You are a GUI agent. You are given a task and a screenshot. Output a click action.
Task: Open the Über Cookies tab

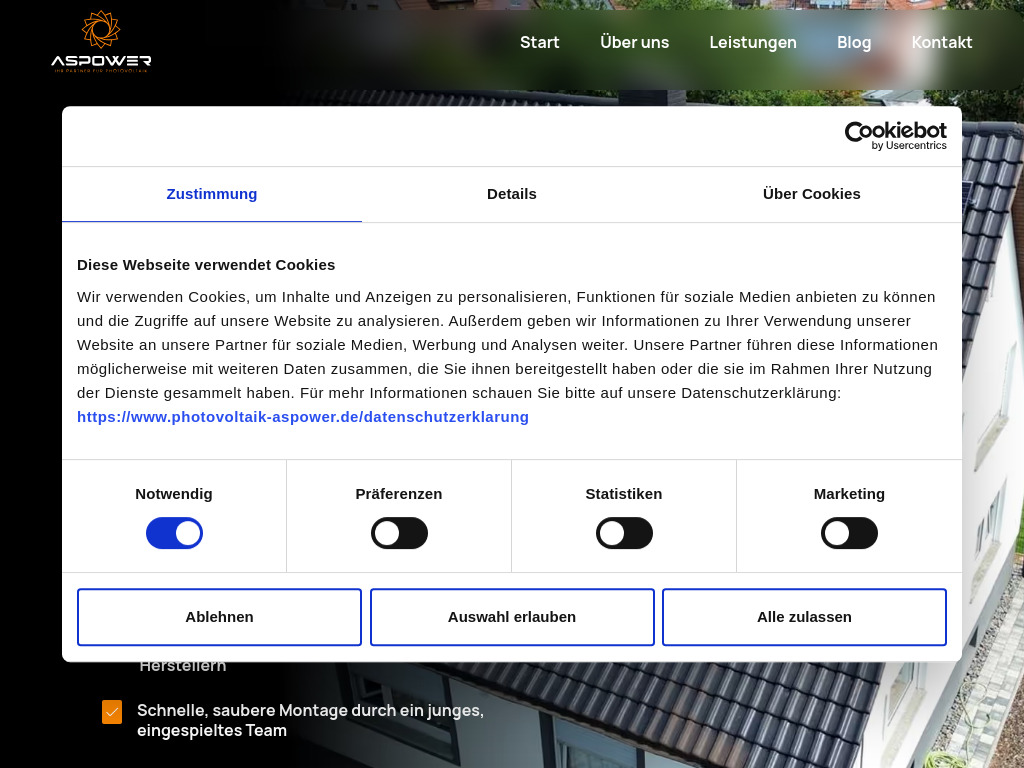click(x=812, y=194)
